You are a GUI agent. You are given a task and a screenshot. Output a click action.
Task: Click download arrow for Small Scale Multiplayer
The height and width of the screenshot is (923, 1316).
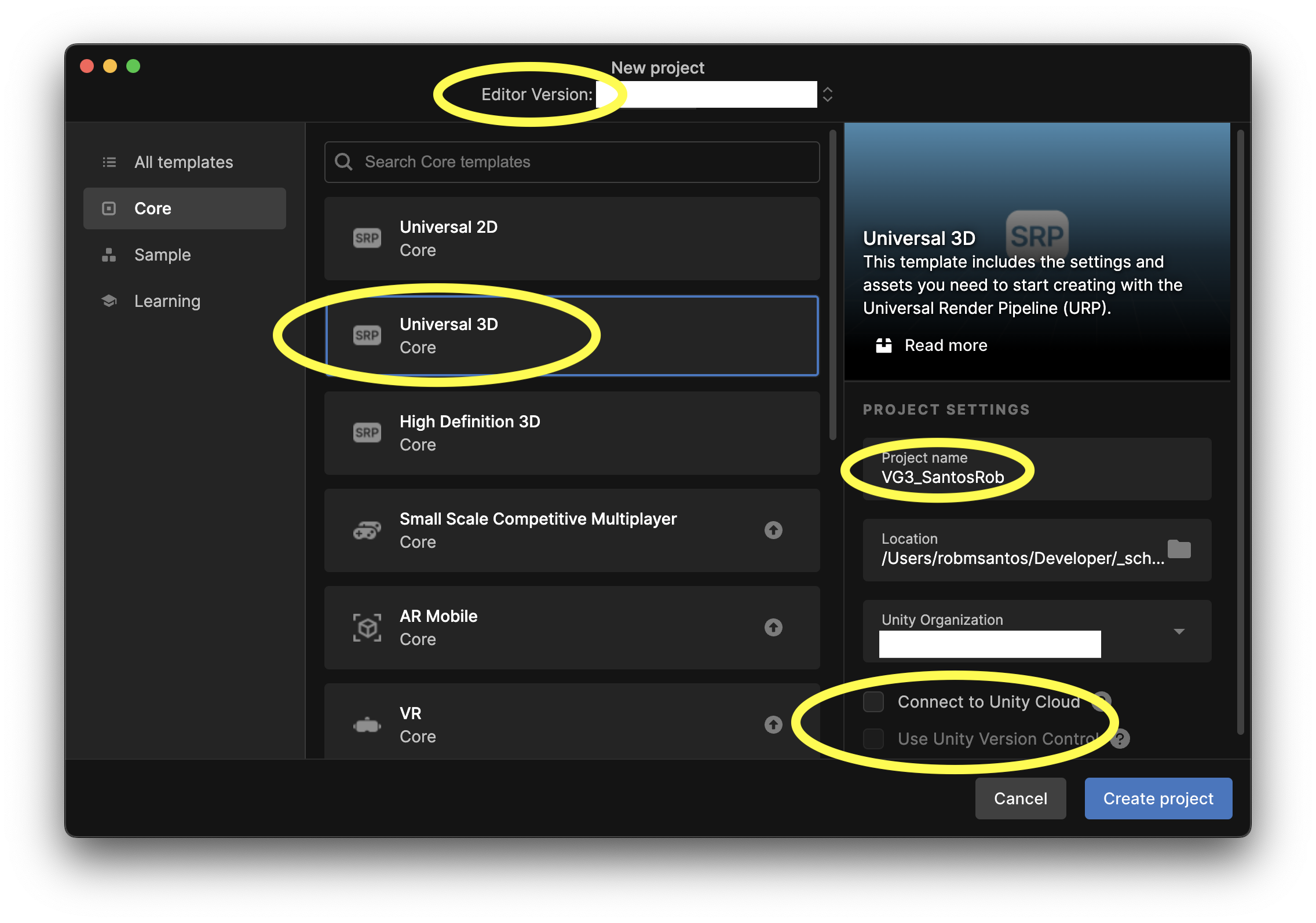pyautogui.click(x=773, y=530)
